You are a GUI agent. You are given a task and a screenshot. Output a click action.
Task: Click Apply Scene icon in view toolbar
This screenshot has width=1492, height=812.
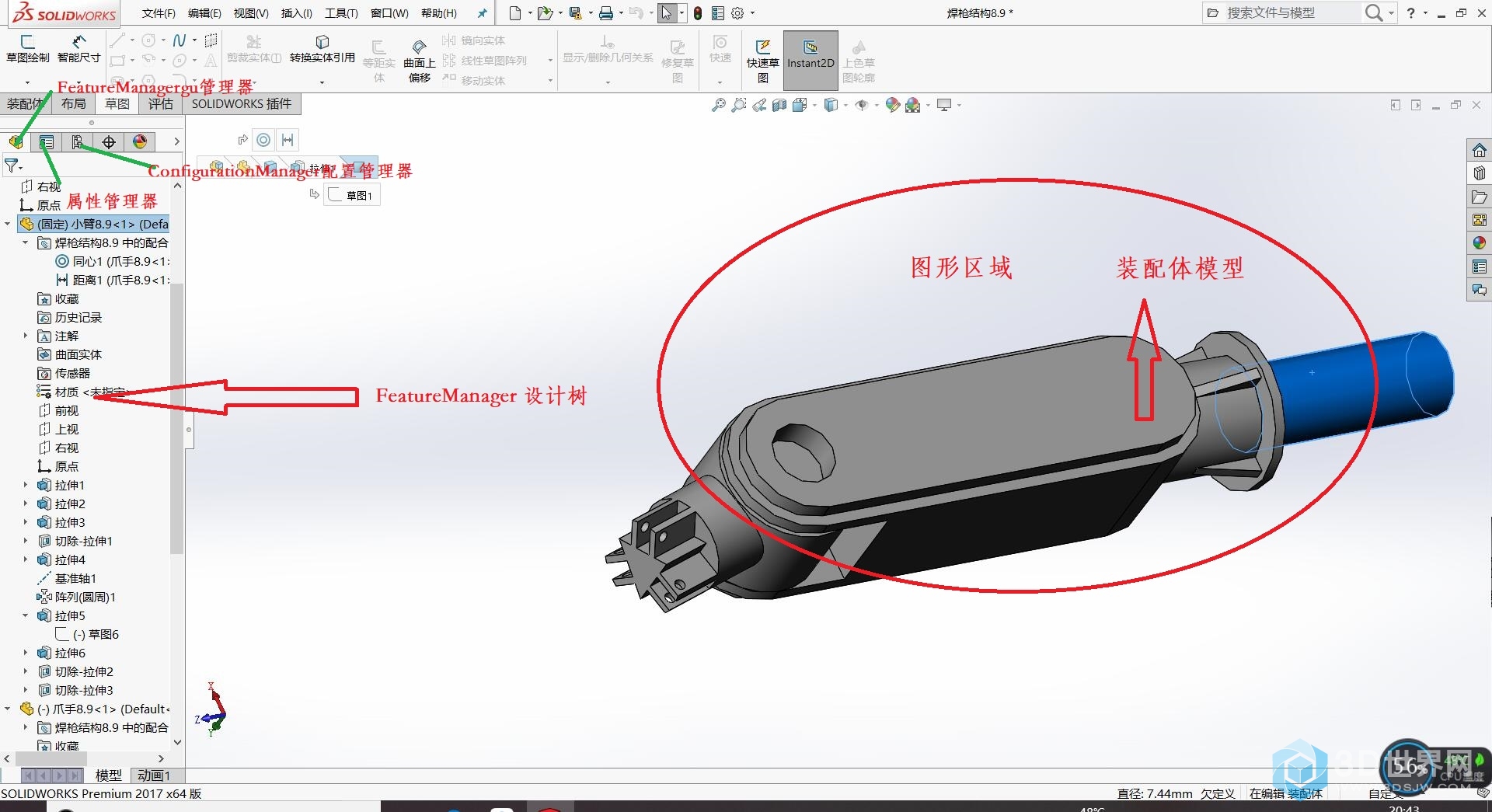[913, 105]
